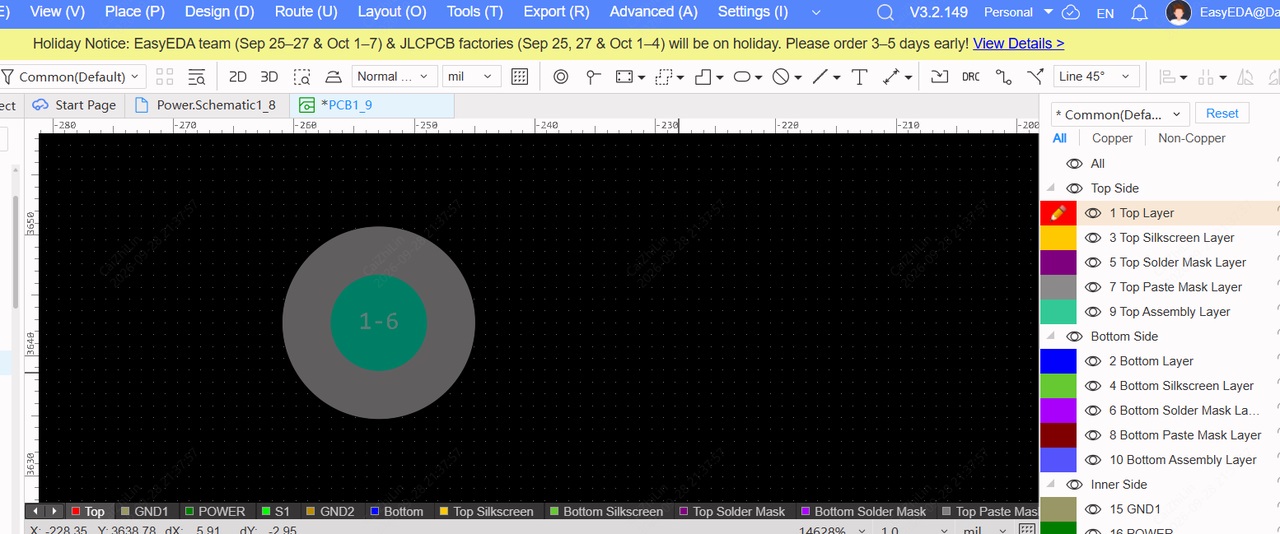This screenshot has width=1280, height=534.
Task: Collapse the Top Side layer group
Action: (1051, 188)
